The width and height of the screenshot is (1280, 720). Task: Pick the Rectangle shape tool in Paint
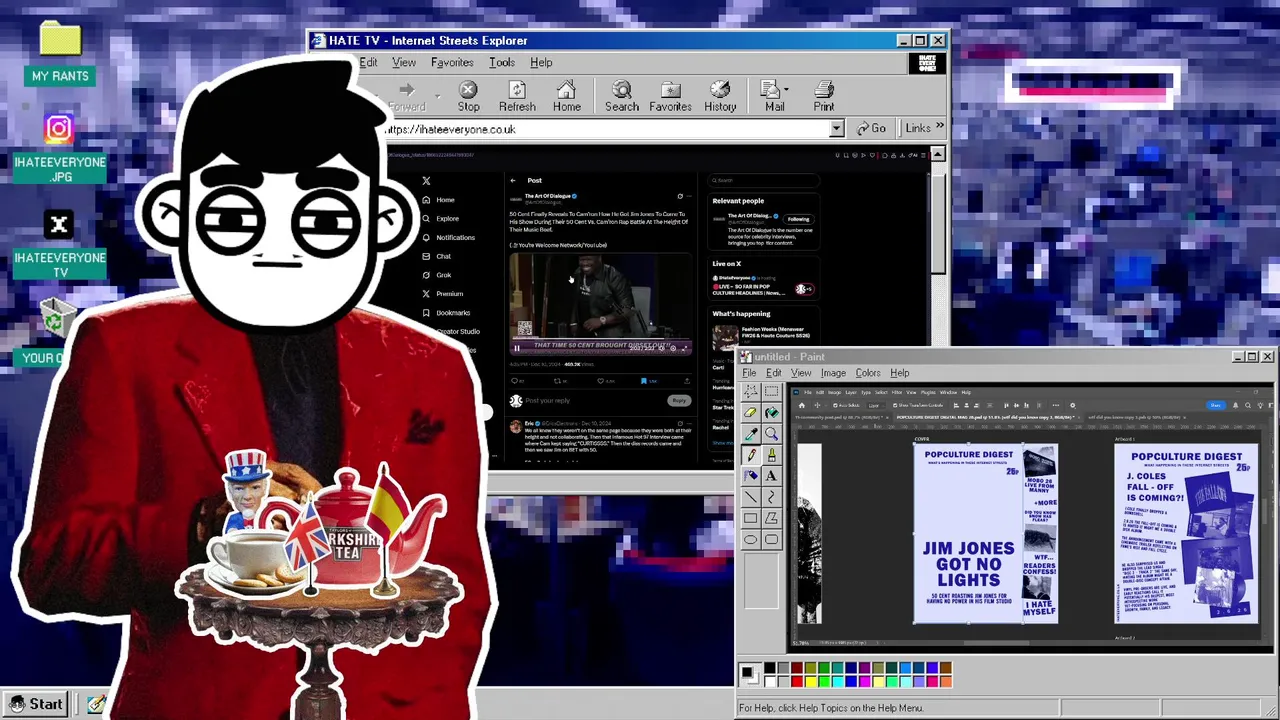pos(750,518)
